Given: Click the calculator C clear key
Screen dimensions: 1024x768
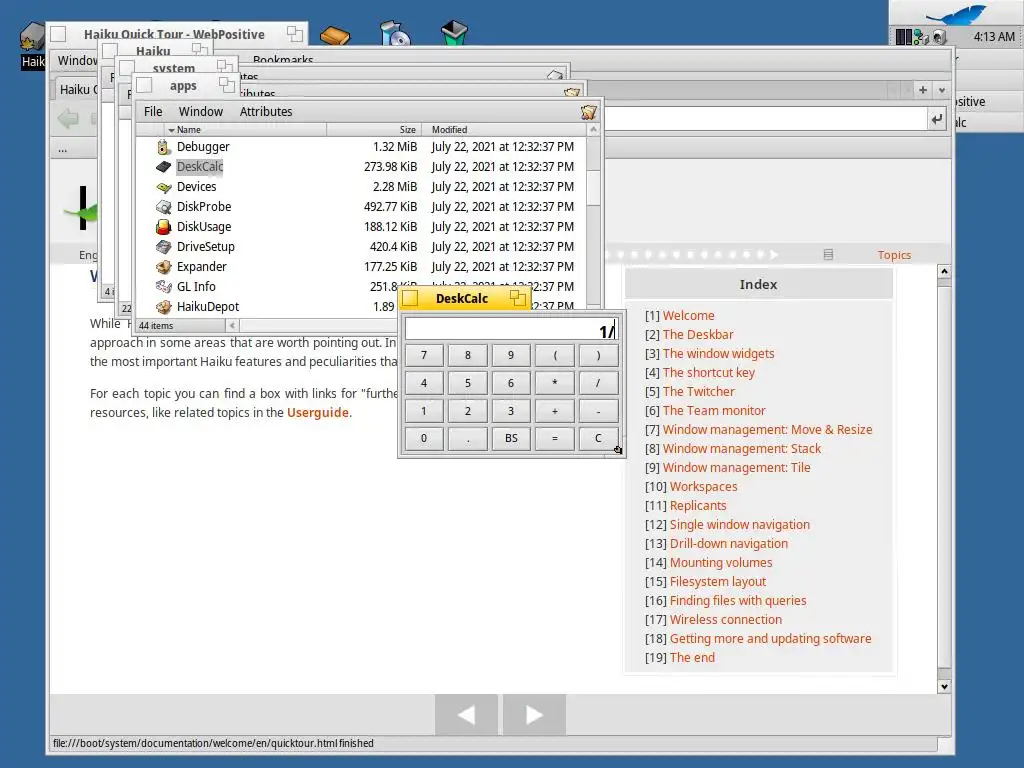Looking at the screenshot, I should coord(598,439).
